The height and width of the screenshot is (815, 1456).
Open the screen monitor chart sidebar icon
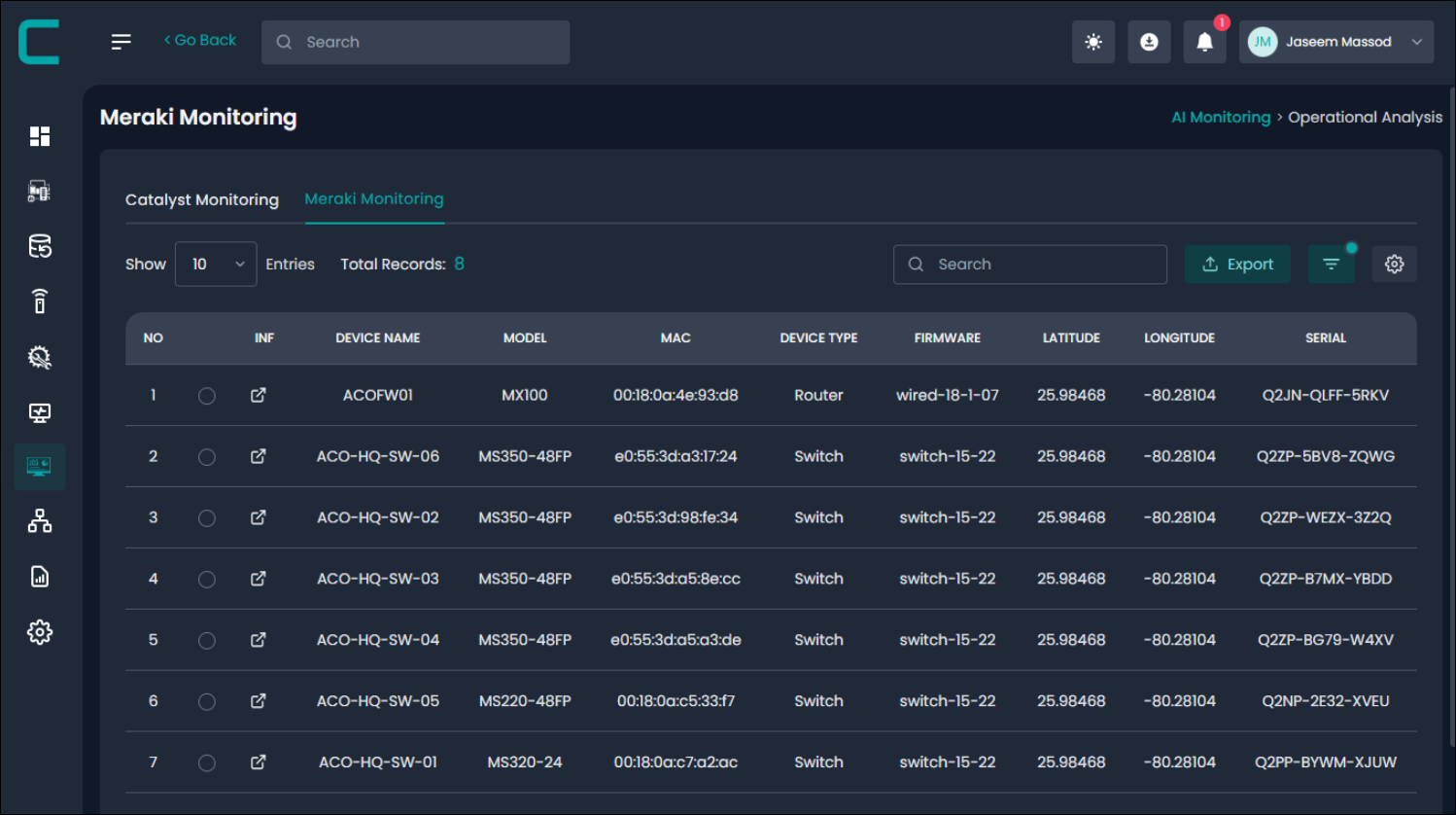click(40, 412)
